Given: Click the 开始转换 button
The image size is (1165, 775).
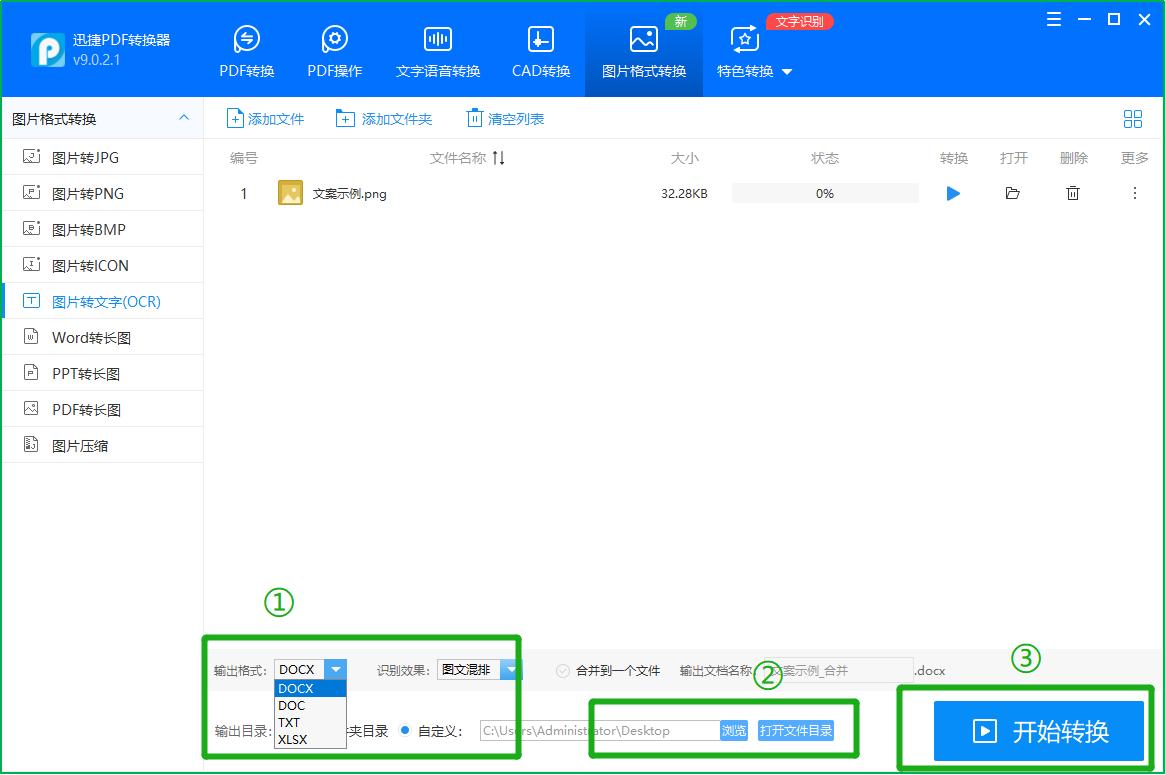Looking at the screenshot, I should (x=1037, y=731).
